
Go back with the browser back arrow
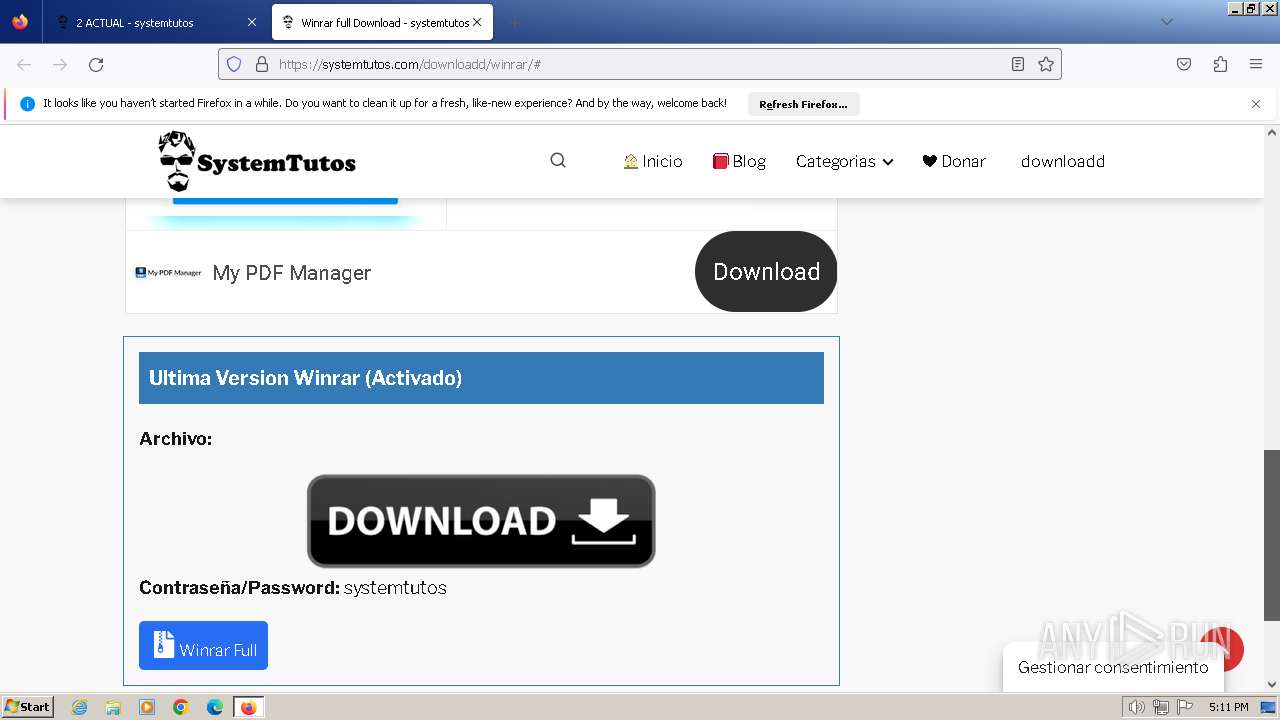[24, 64]
